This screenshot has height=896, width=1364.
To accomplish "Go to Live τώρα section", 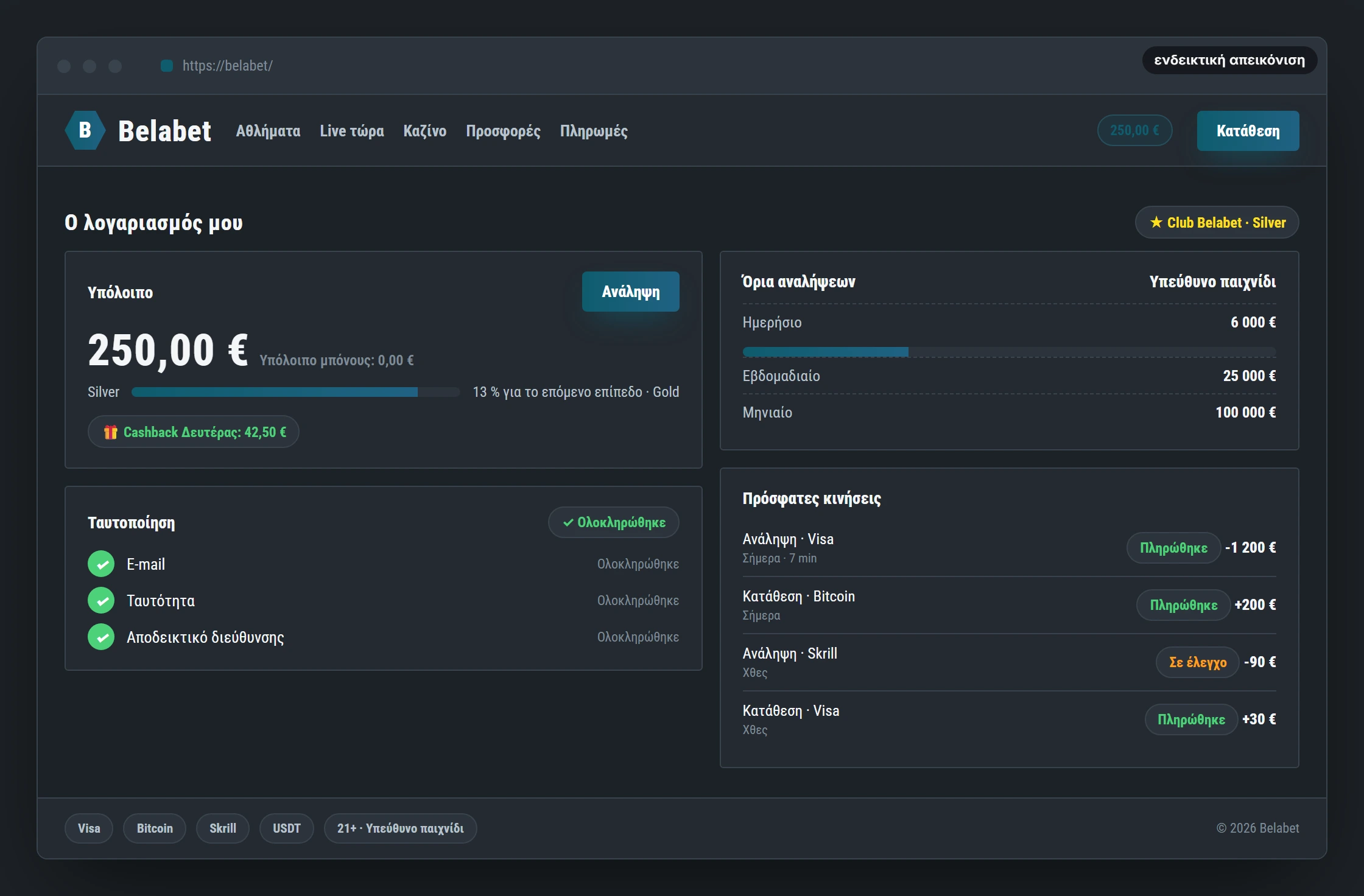I will pyautogui.click(x=352, y=131).
